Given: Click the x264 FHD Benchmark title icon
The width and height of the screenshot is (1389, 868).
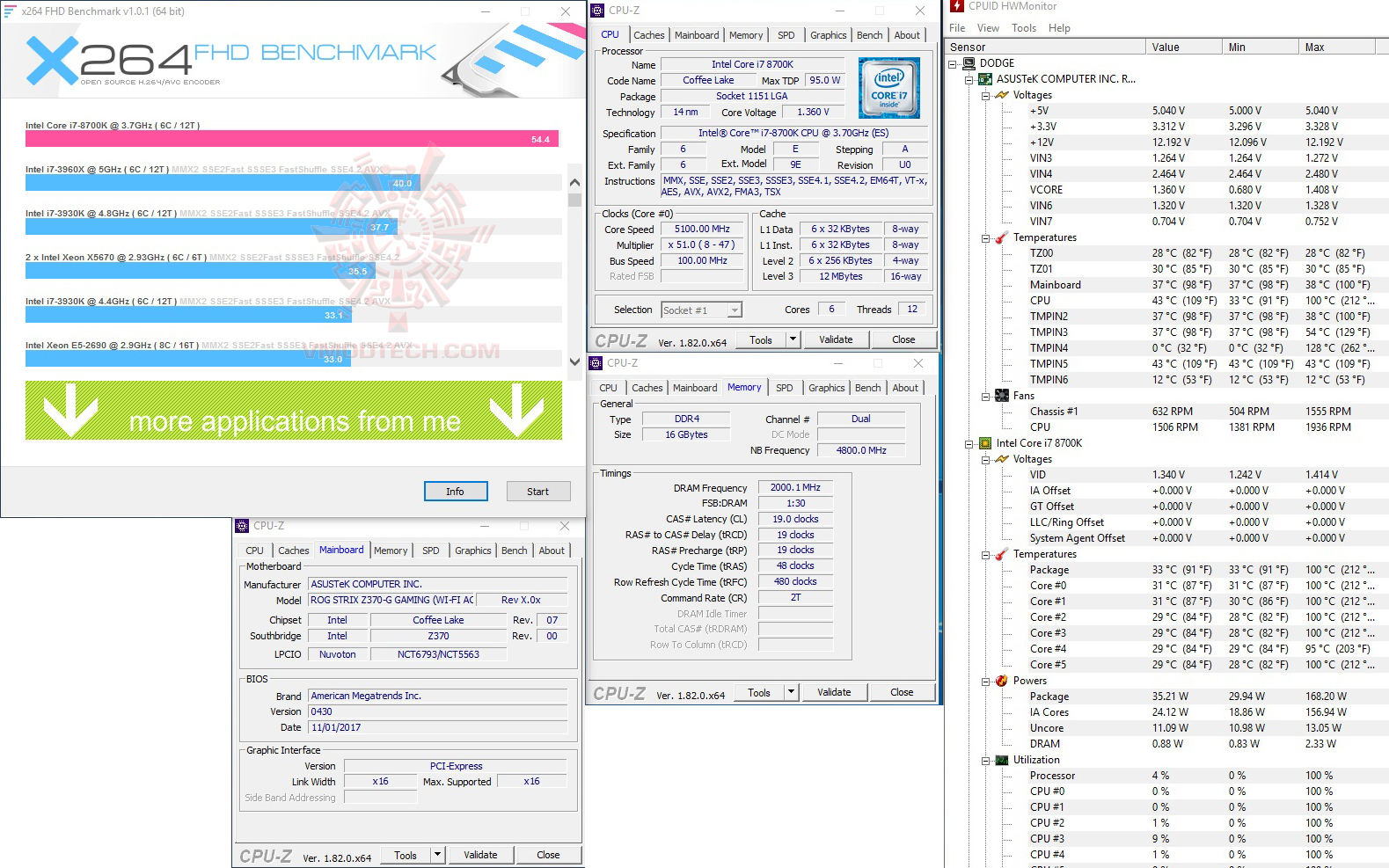Looking at the screenshot, I should coord(11,11).
